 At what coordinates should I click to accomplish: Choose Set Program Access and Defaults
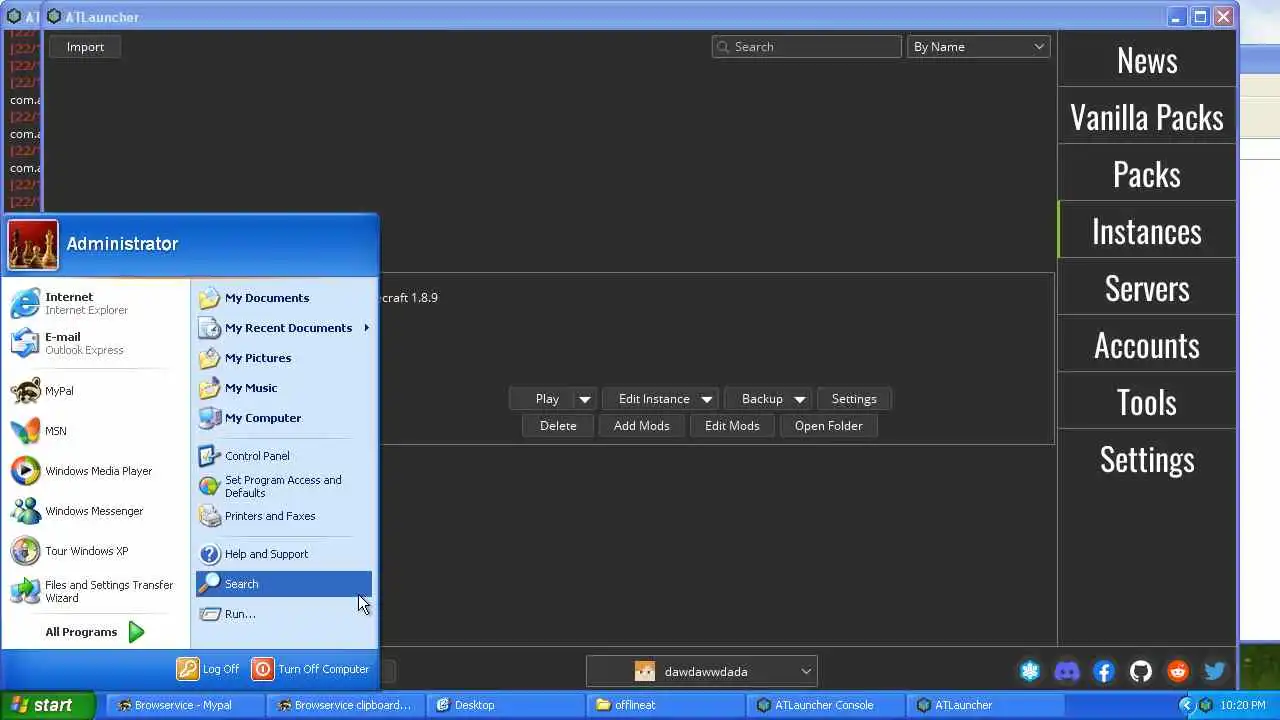284,486
